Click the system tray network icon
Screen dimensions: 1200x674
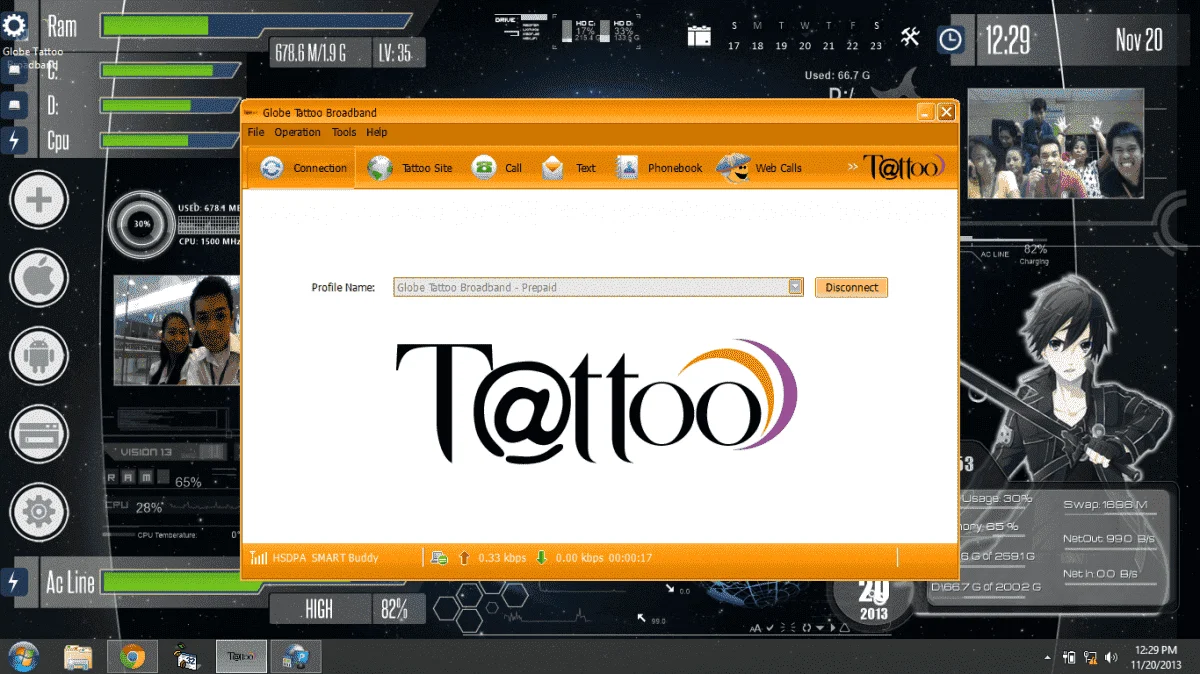(1090, 657)
